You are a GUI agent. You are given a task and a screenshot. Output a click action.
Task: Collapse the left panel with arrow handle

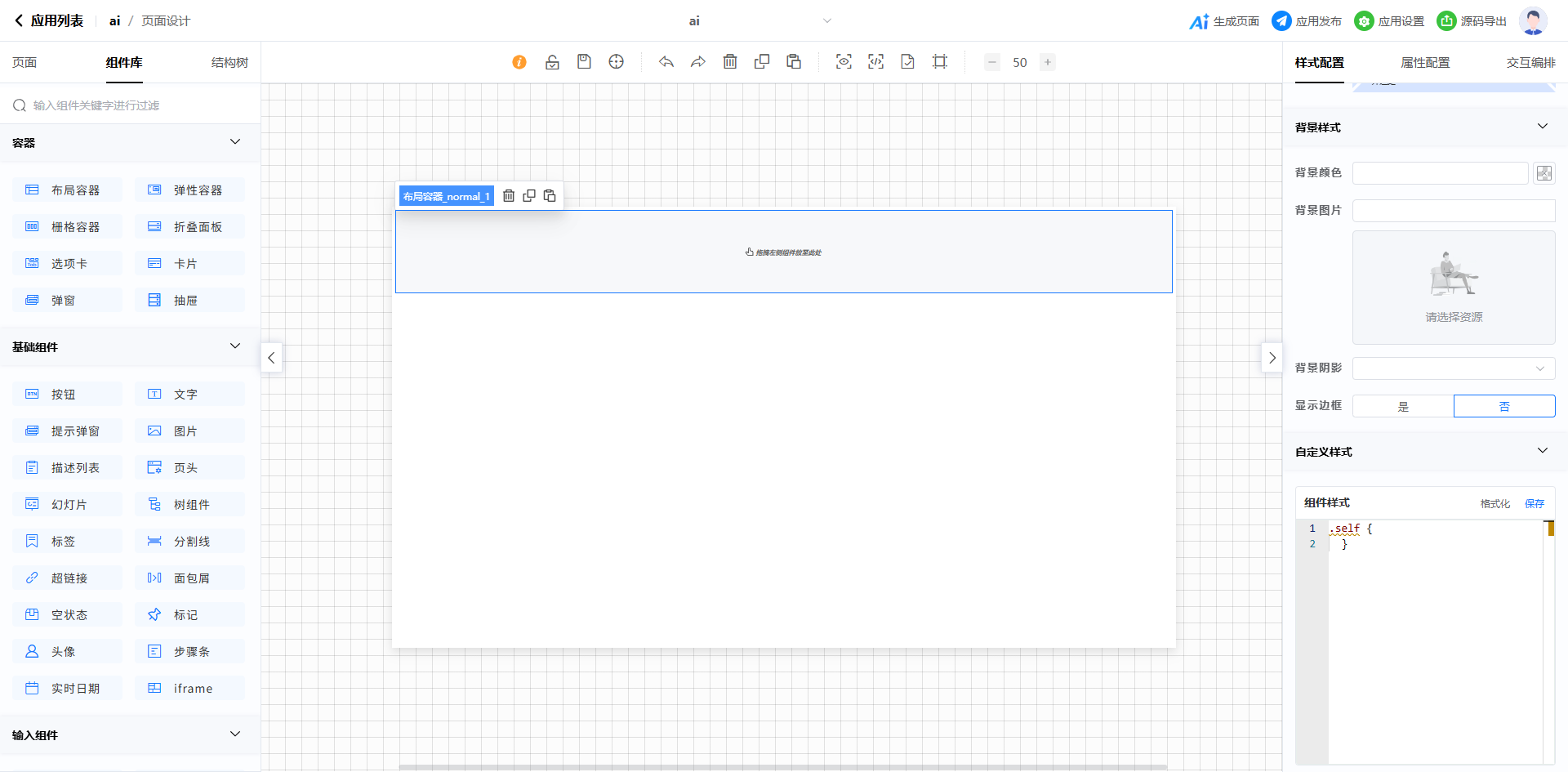click(x=271, y=358)
